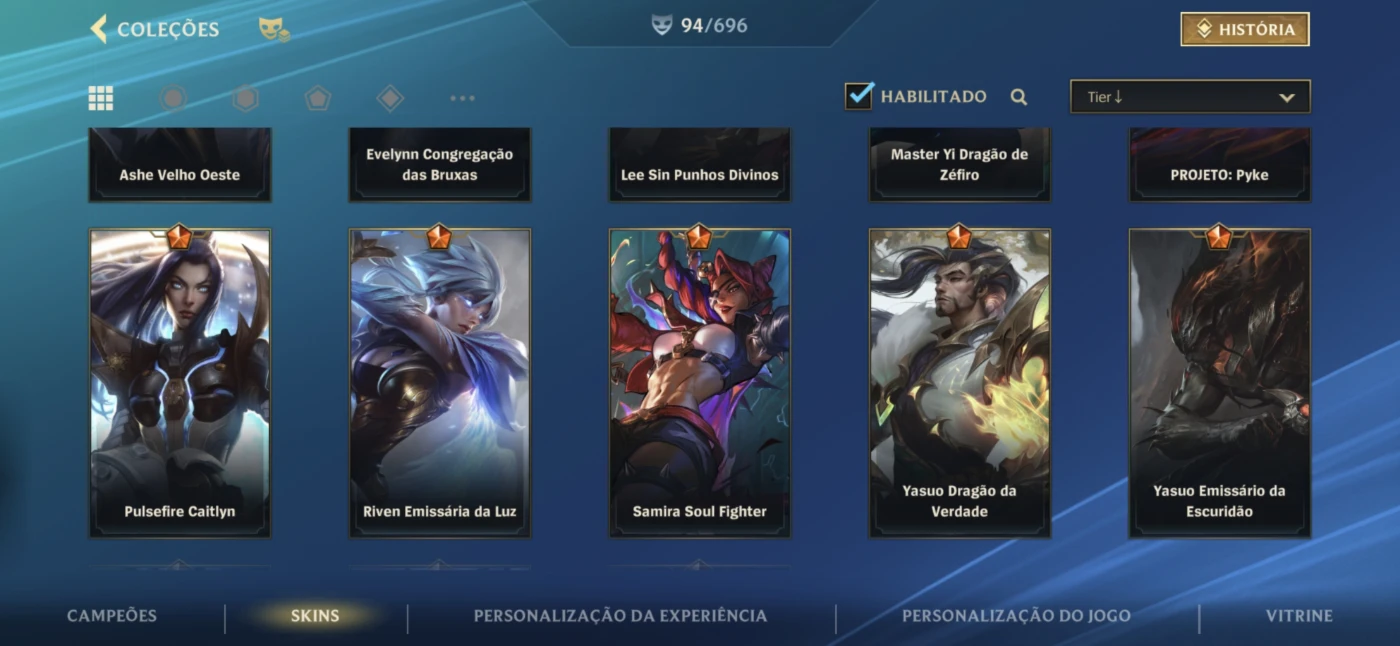Filter skins by the hexagon tier icon
This screenshot has width=1400, height=646.
click(x=246, y=97)
